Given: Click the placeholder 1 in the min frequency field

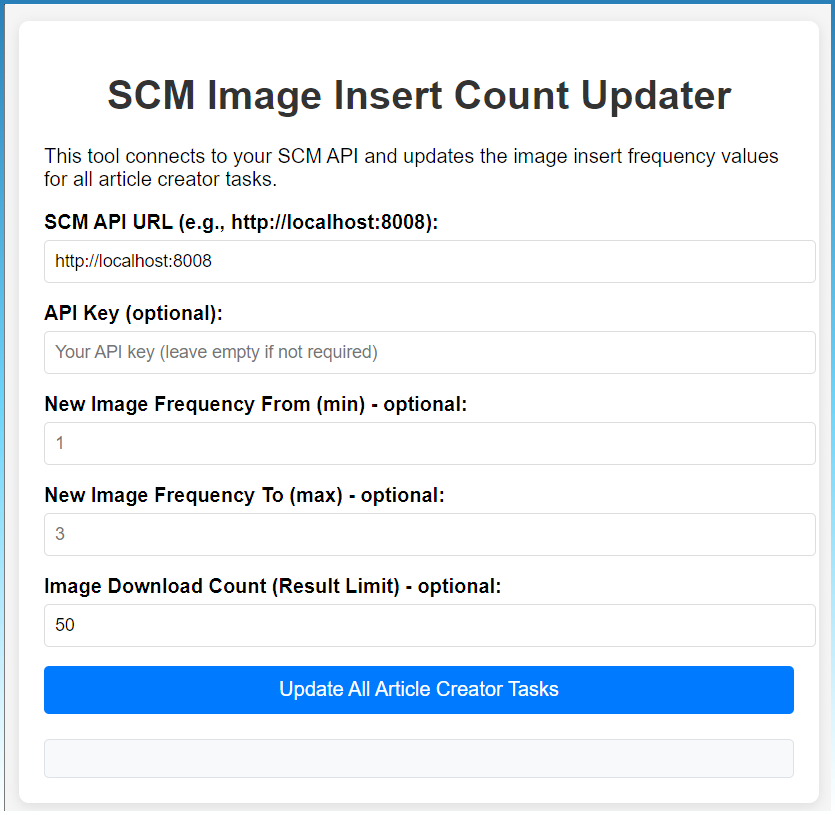Looking at the screenshot, I should pyautogui.click(x=60, y=443).
